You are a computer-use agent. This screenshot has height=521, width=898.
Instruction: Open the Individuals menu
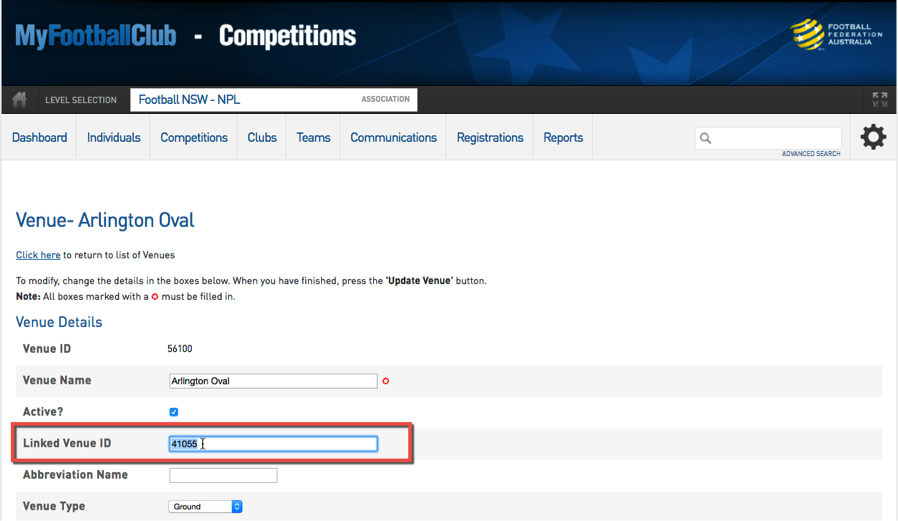pyautogui.click(x=113, y=137)
